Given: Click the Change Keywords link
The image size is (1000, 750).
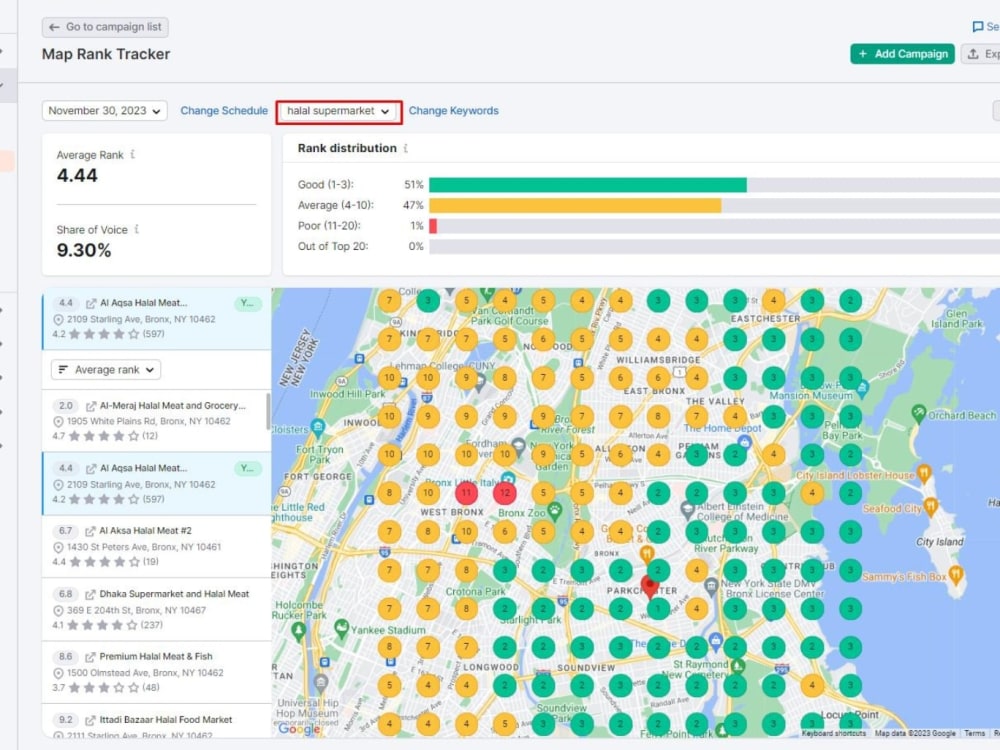Looking at the screenshot, I should coord(453,110).
